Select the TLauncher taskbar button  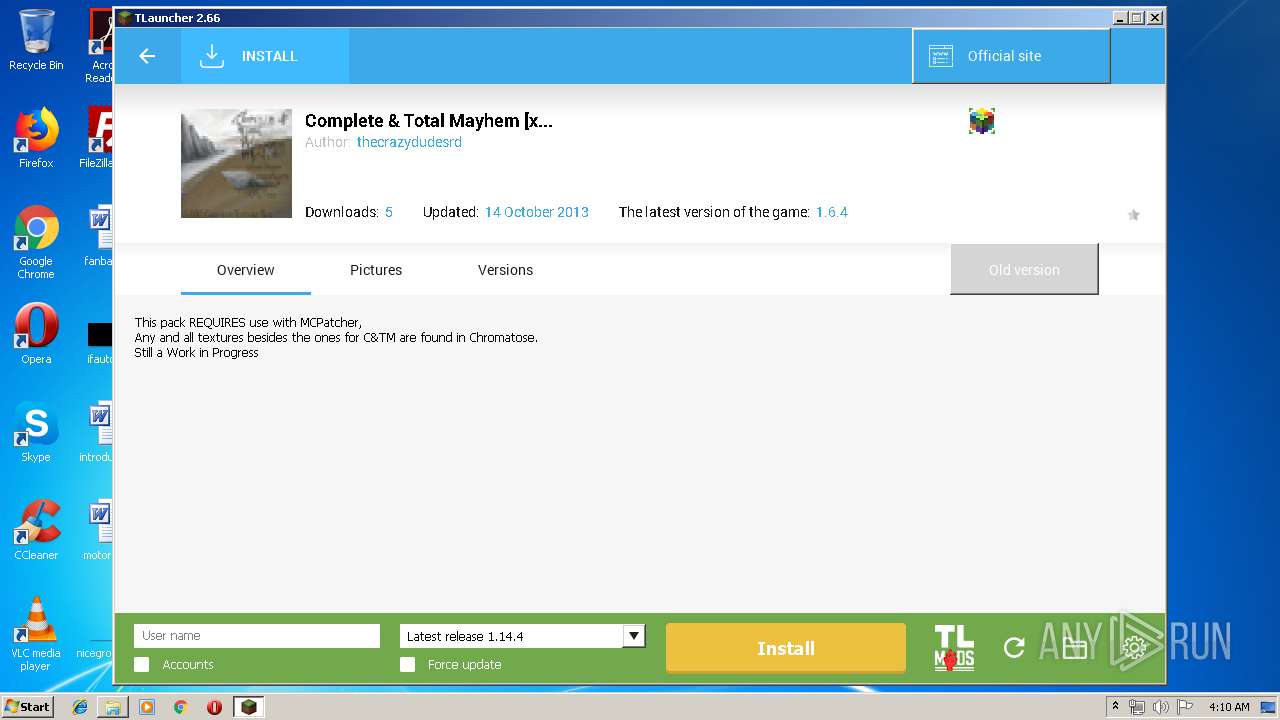pos(248,707)
